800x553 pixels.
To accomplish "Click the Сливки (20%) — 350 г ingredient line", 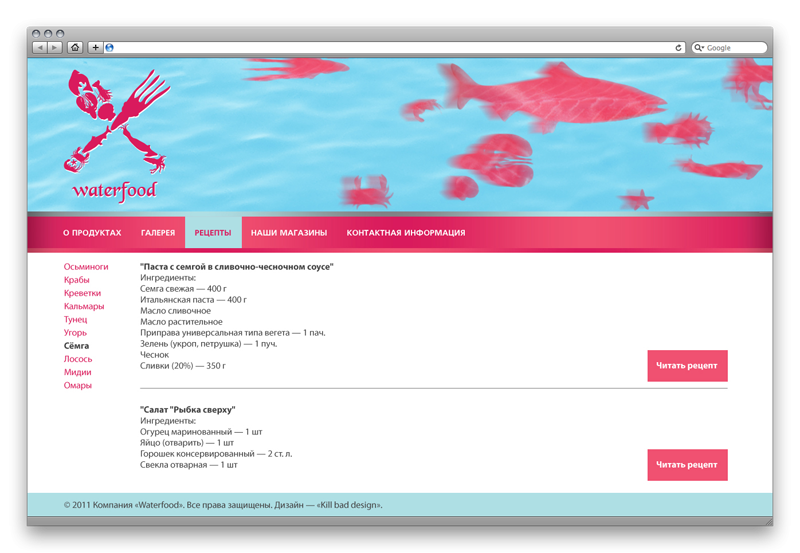I will click(x=183, y=366).
